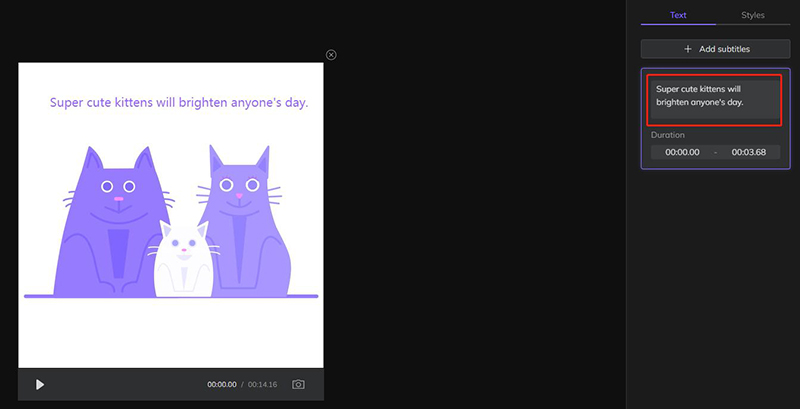
Task: Set the start time 00:00.00
Action: (682, 152)
